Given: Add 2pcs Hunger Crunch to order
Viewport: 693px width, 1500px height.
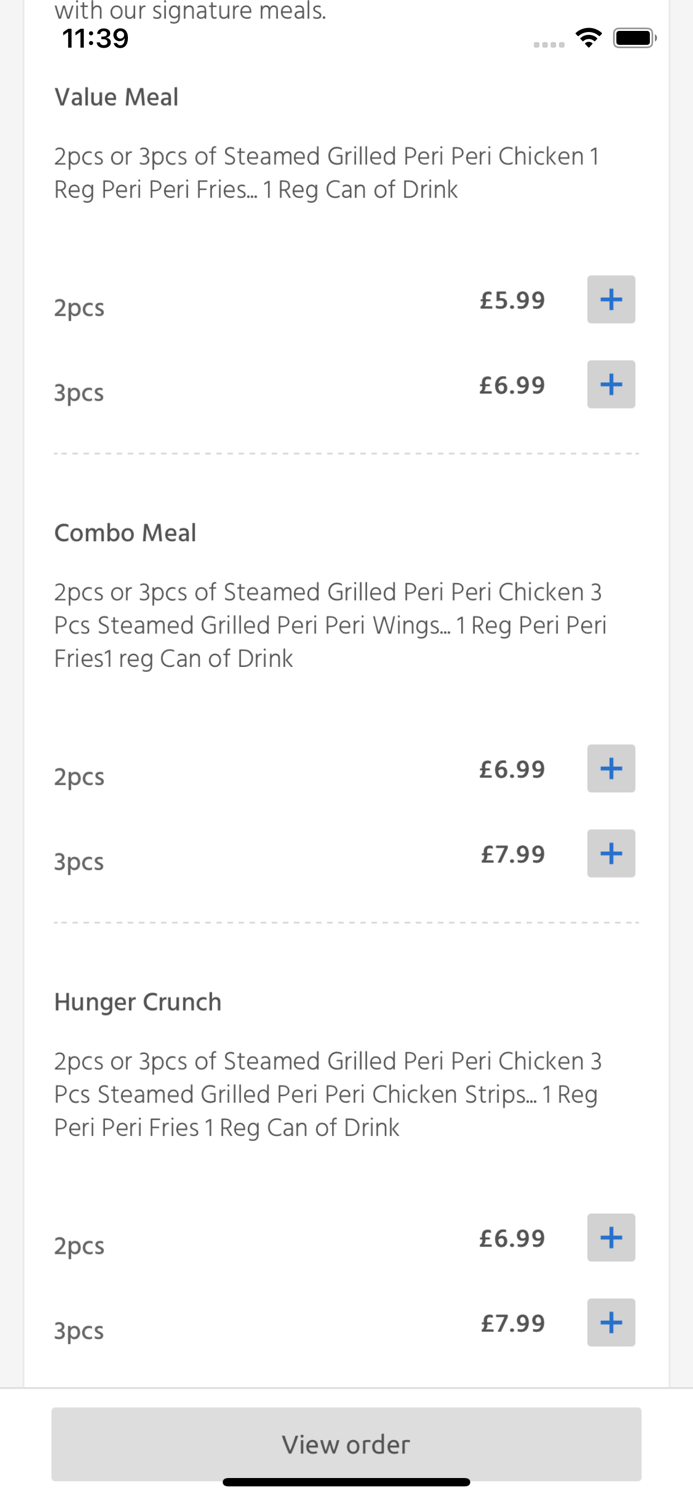Looking at the screenshot, I should coord(611,1237).
